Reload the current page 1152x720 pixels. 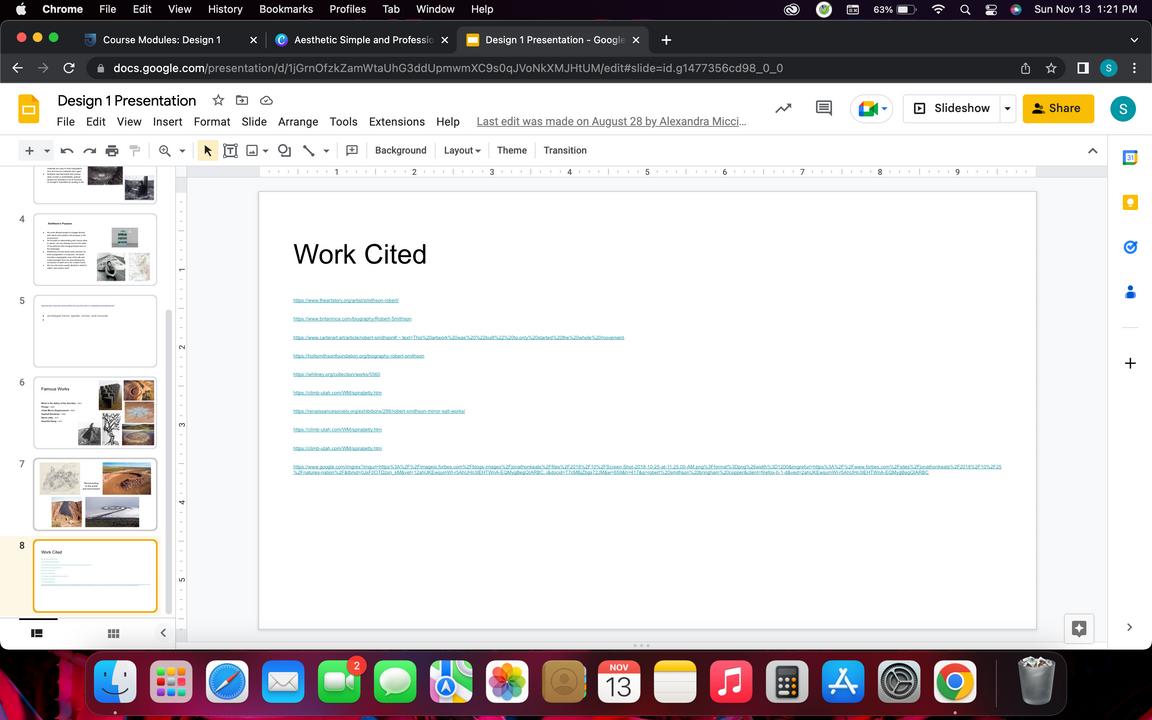(69, 68)
